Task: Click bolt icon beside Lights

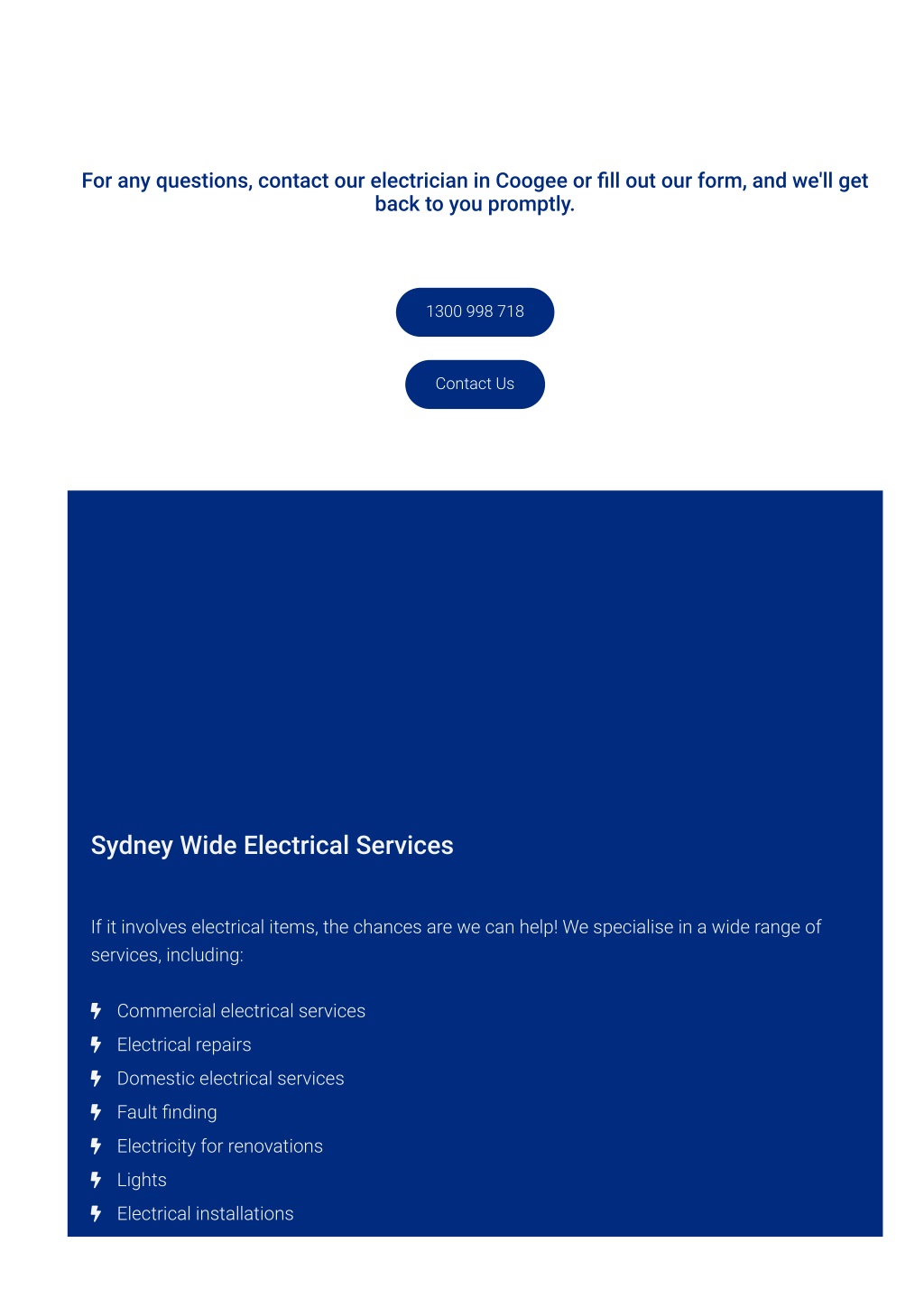Action: click(96, 1180)
